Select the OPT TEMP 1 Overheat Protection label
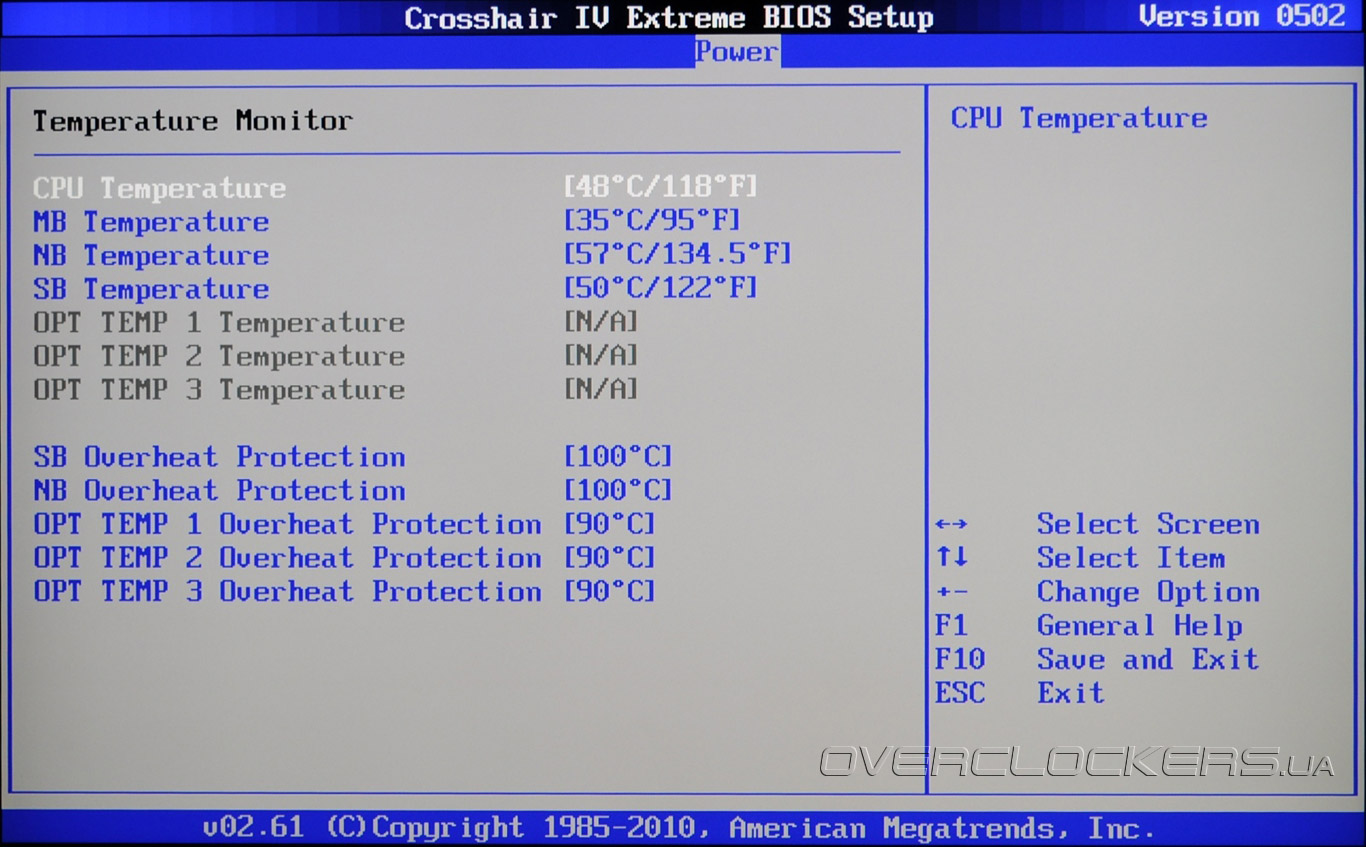This screenshot has width=1366, height=847. pos(287,525)
